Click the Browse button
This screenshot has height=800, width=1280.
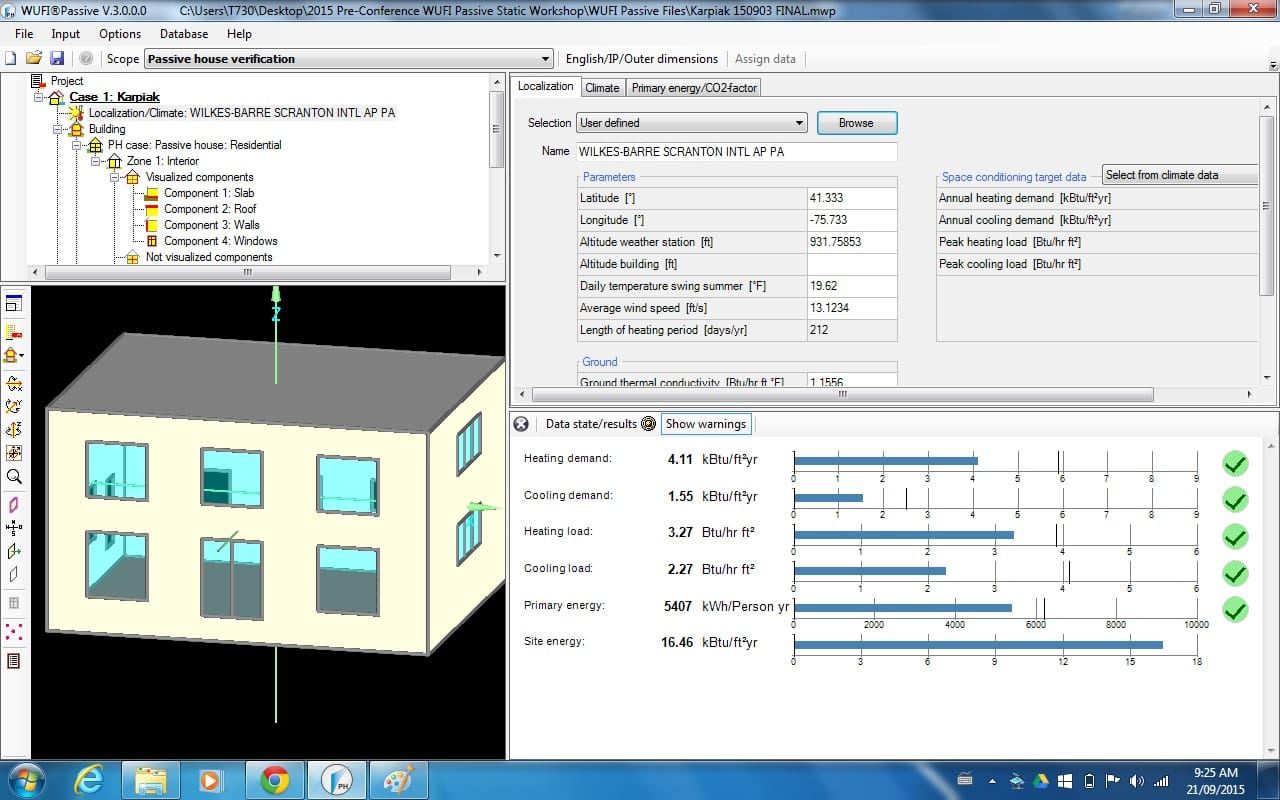tap(856, 123)
